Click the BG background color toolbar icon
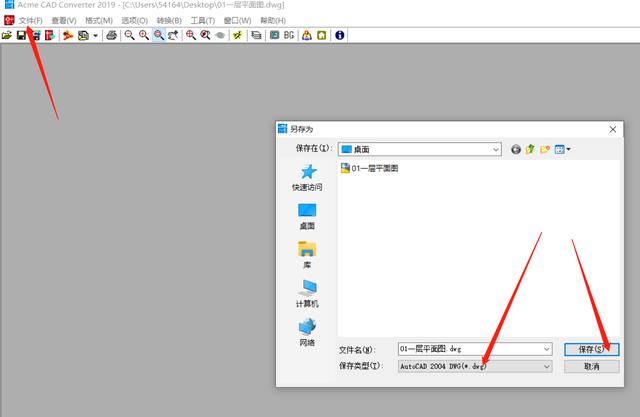This screenshot has height=417, width=640. 289,35
